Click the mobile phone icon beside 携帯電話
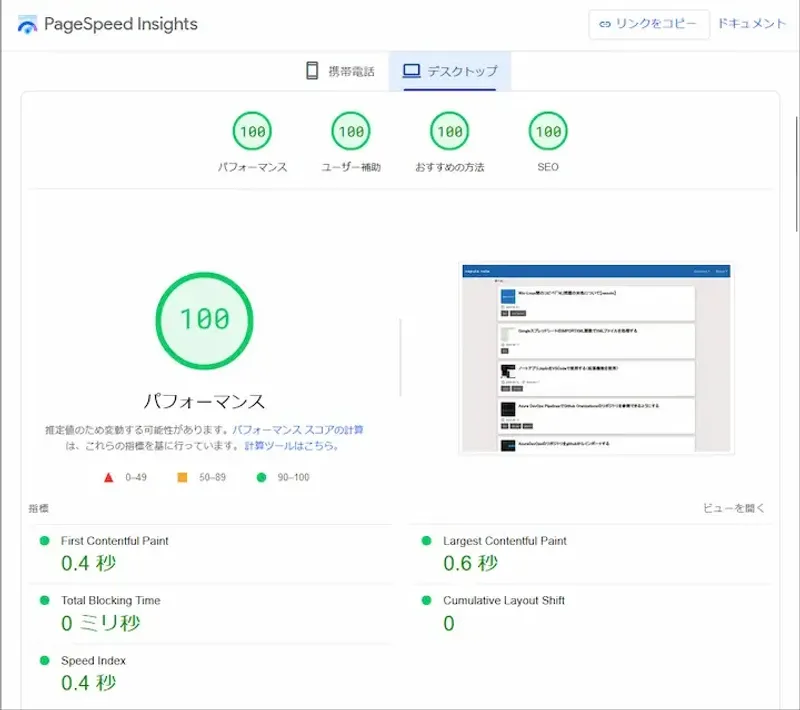The height and width of the screenshot is (710, 800). coord(311,71)
